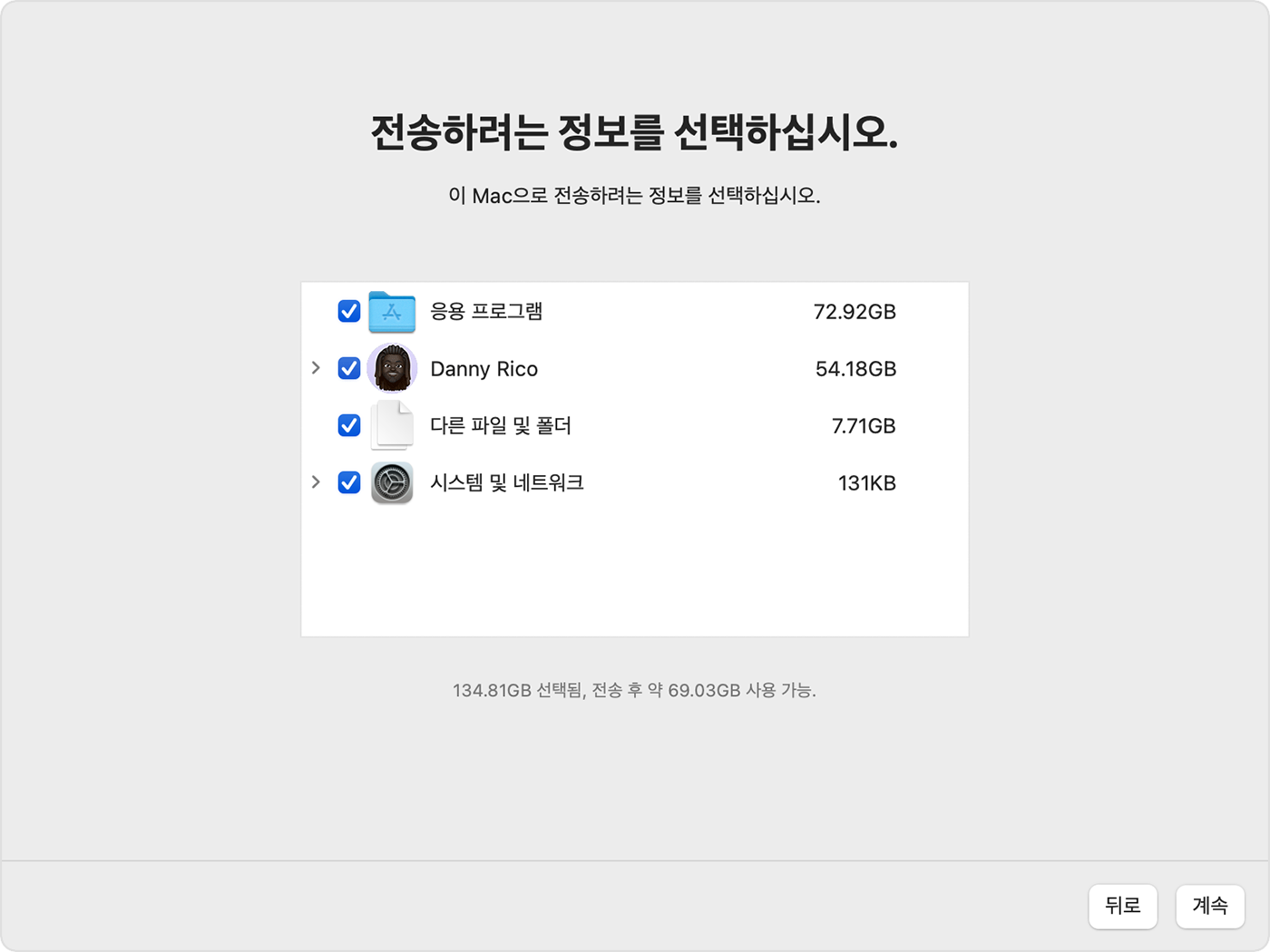Screen dimensions: 1270x952
Task: Click the 134.81GB selected summary text
Action: point(635,690)
